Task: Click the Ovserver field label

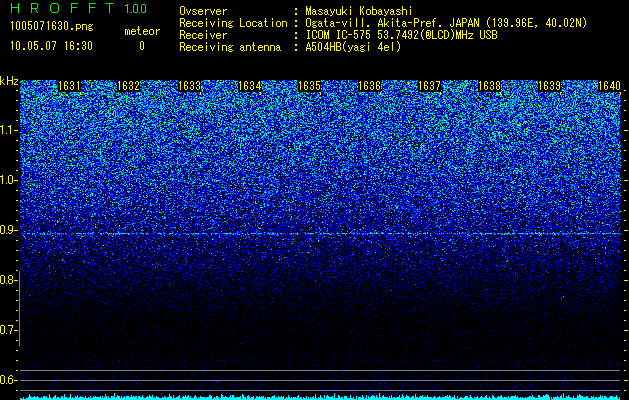Action: point(203,11)
